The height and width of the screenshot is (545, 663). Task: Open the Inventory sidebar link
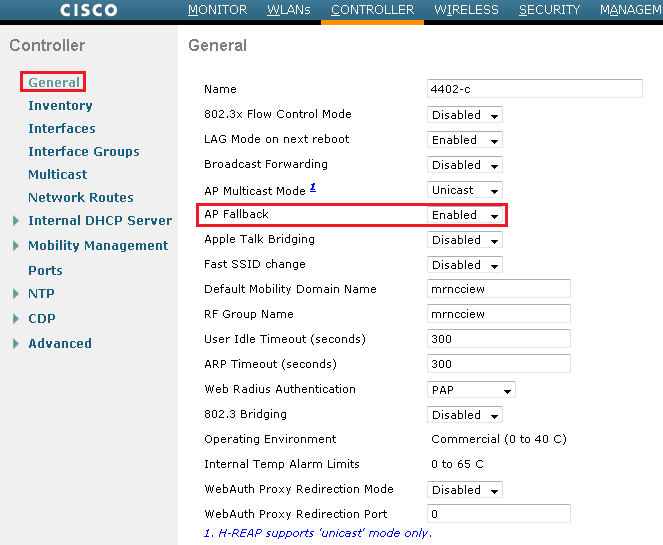(x=60, y=105)
